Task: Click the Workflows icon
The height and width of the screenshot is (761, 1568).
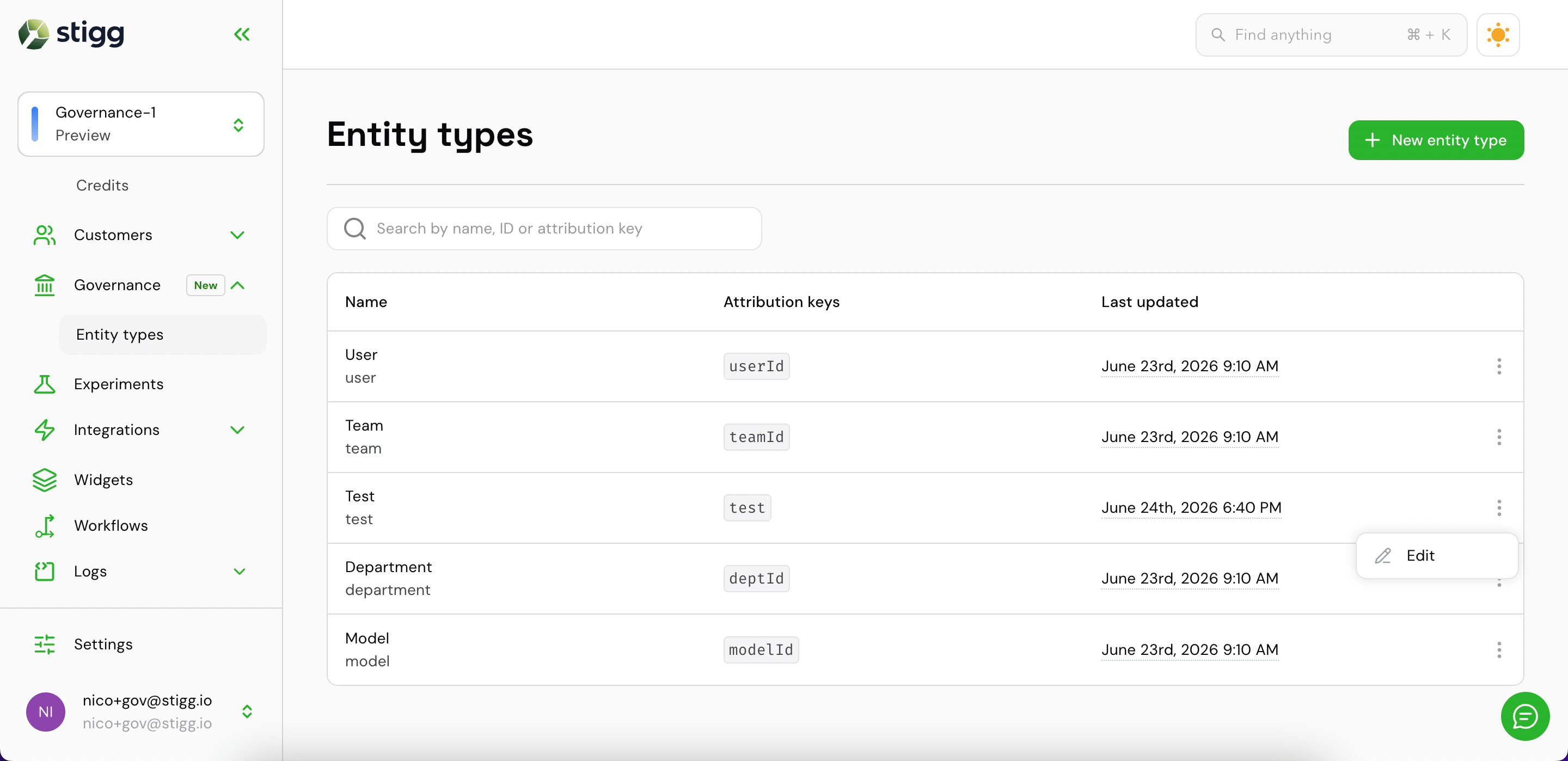Action: click(x=45, y=526)
